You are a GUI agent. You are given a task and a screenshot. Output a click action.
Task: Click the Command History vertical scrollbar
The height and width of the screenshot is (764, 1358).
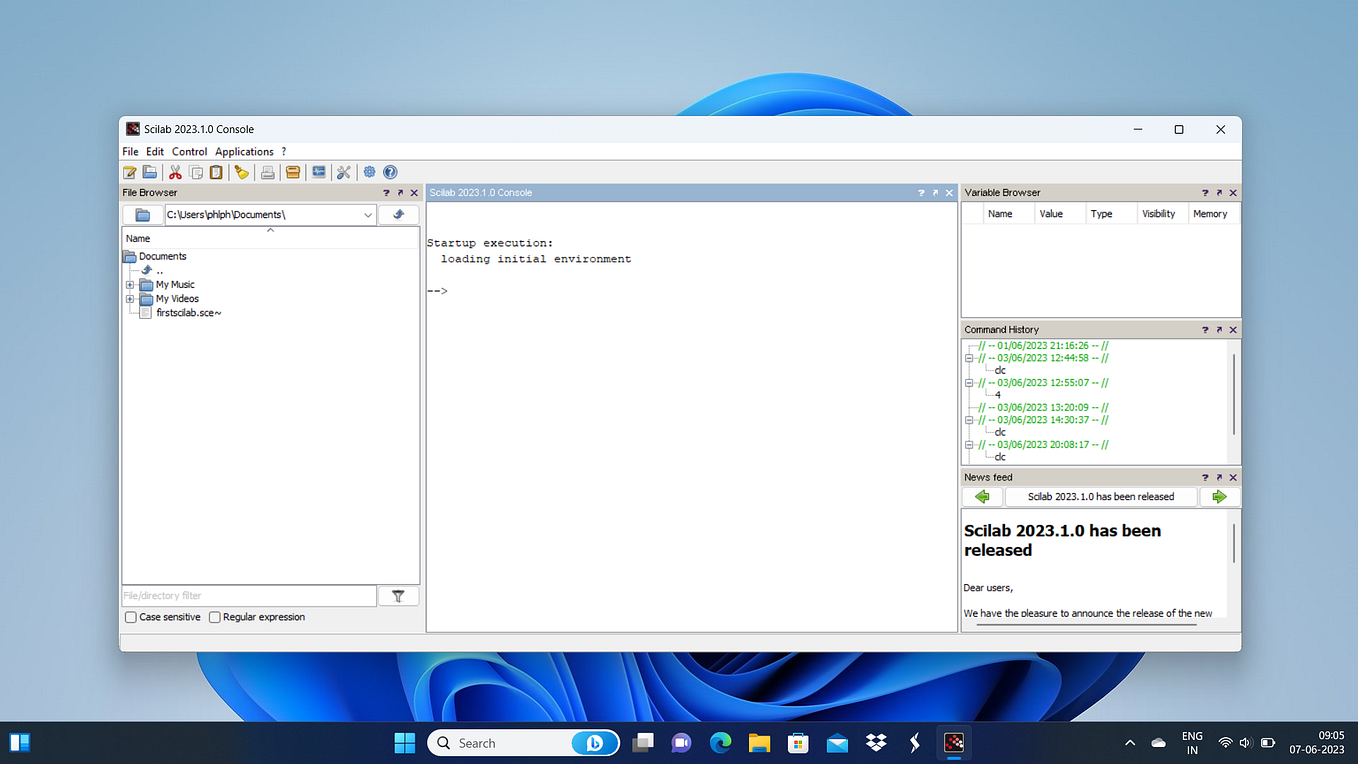tap(1234, 394)
